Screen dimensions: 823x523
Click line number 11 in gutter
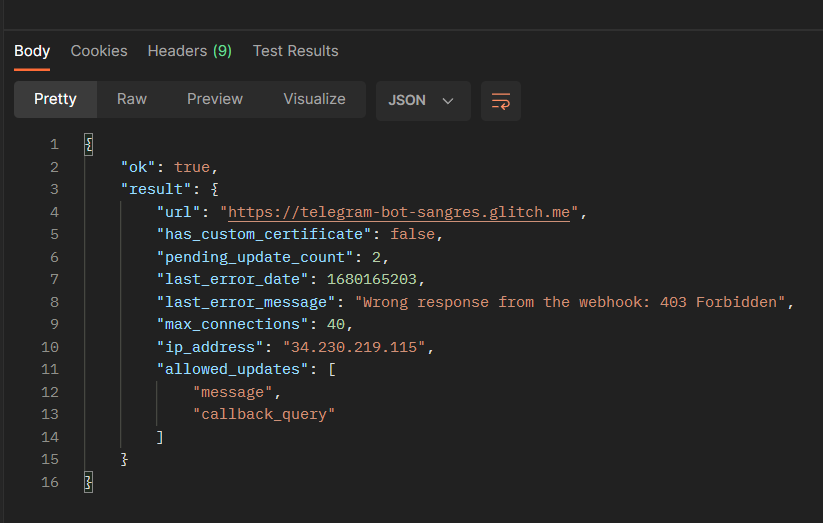[x=50, y=370]
